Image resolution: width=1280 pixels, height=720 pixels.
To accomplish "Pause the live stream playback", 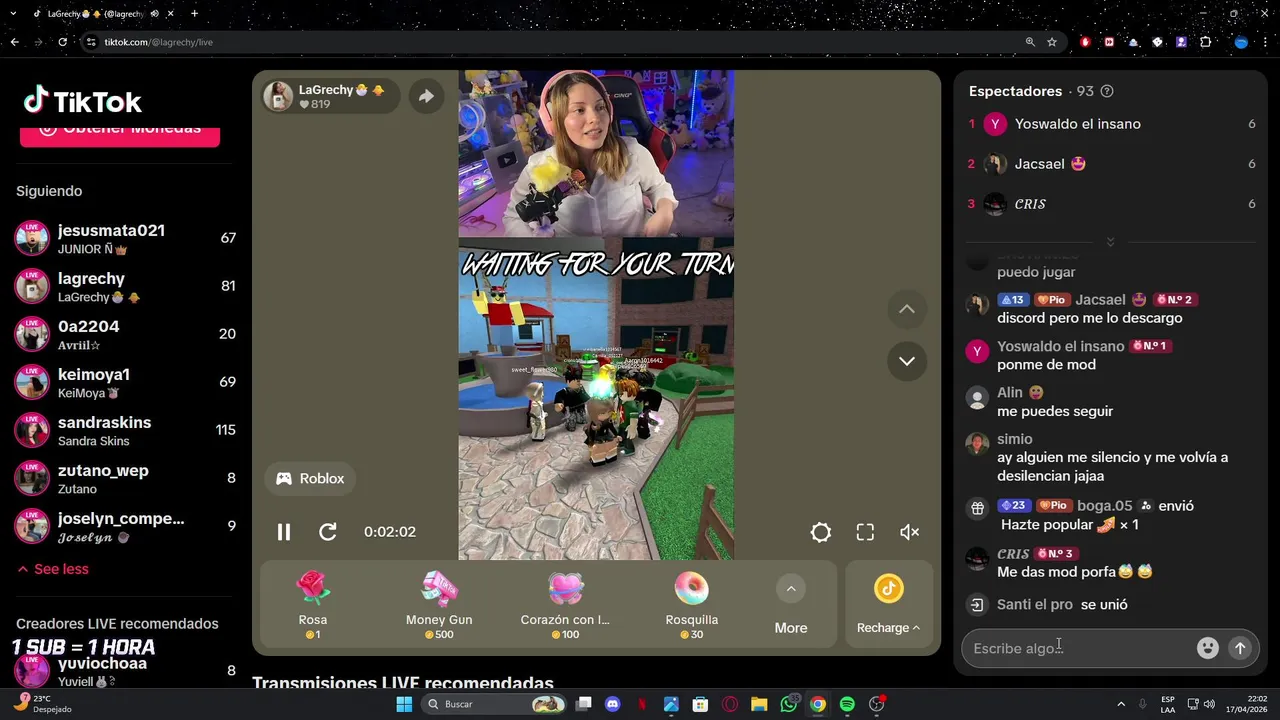I will tap(284, 532).
